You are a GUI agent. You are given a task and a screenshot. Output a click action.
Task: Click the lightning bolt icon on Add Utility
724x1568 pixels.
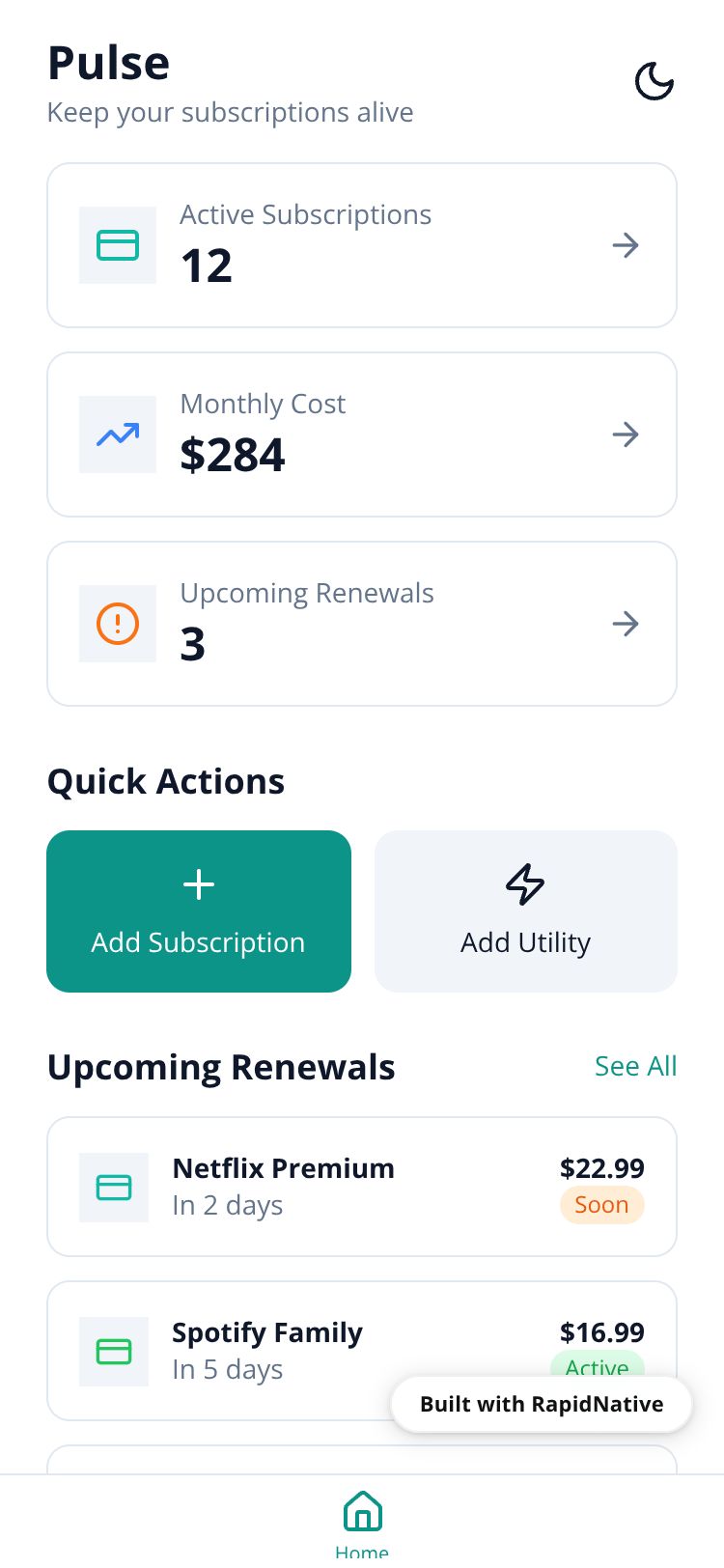tap(525, 883)
